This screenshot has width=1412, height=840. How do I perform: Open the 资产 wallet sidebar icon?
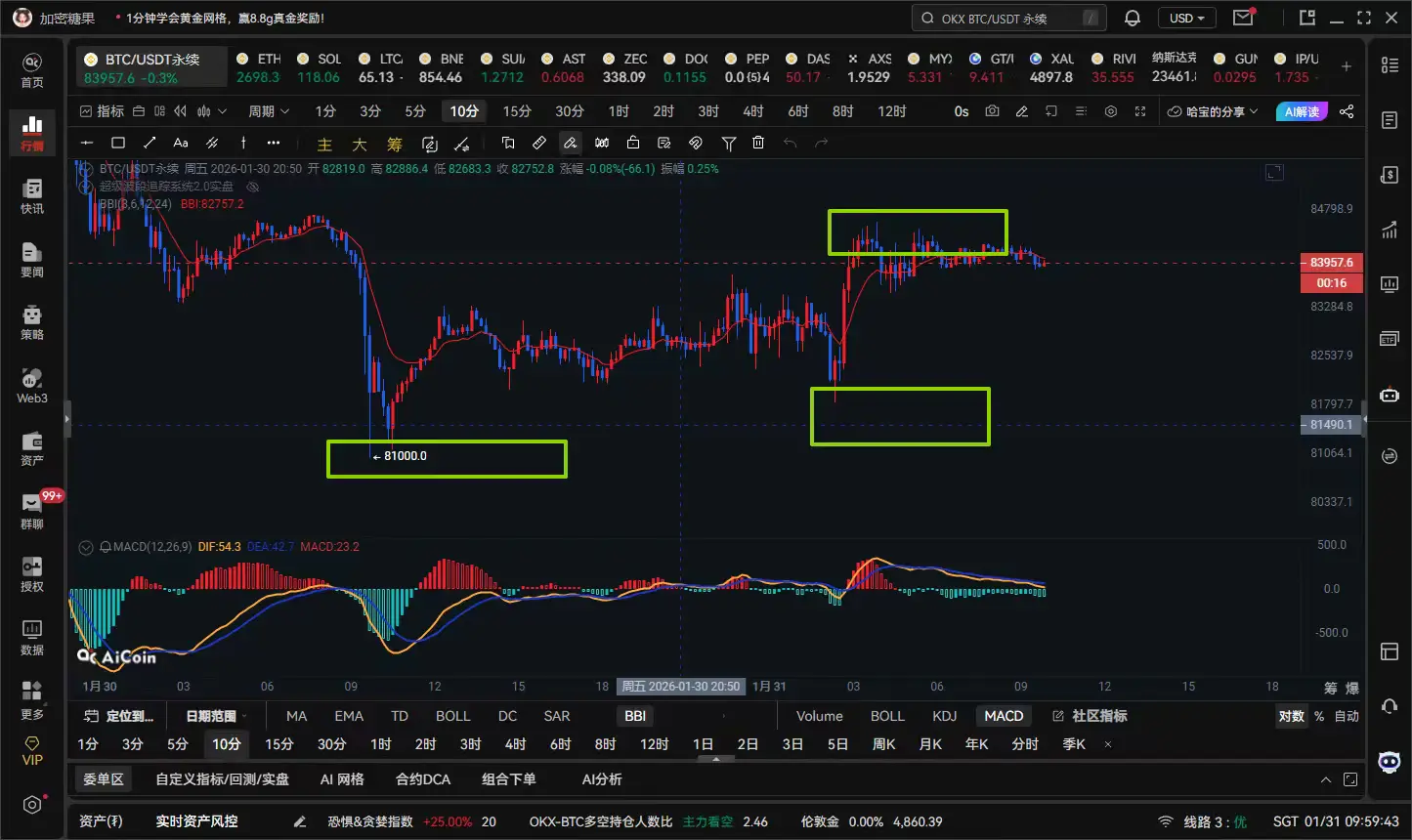pos(32,447)
